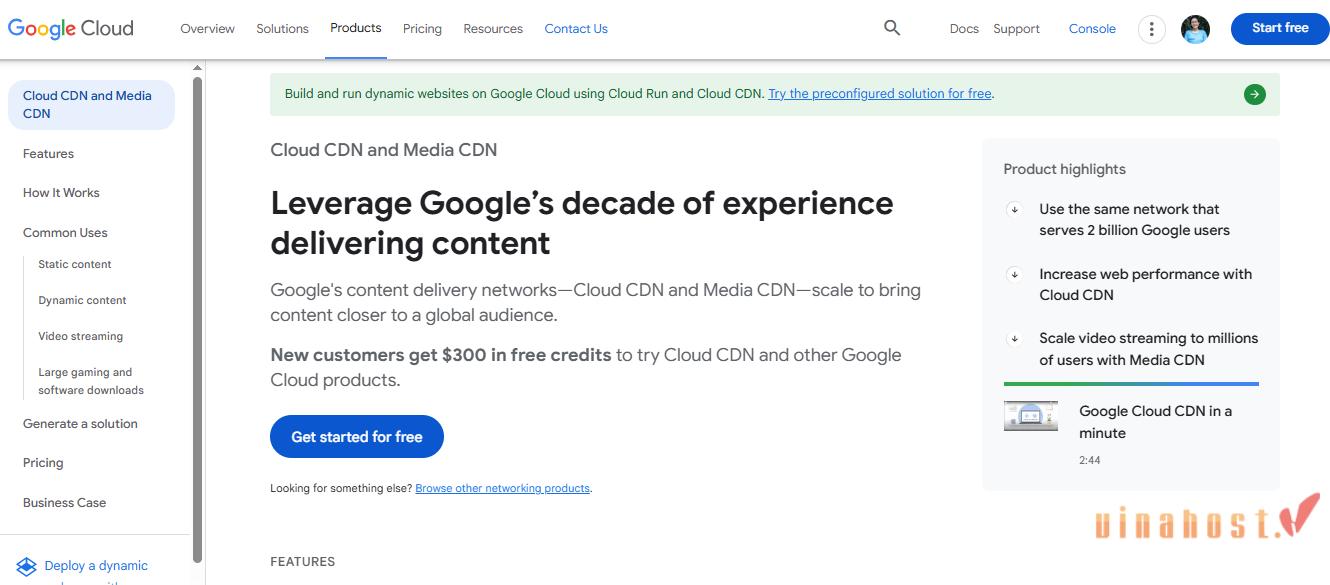Select Large gaming and software downloads

91,381
